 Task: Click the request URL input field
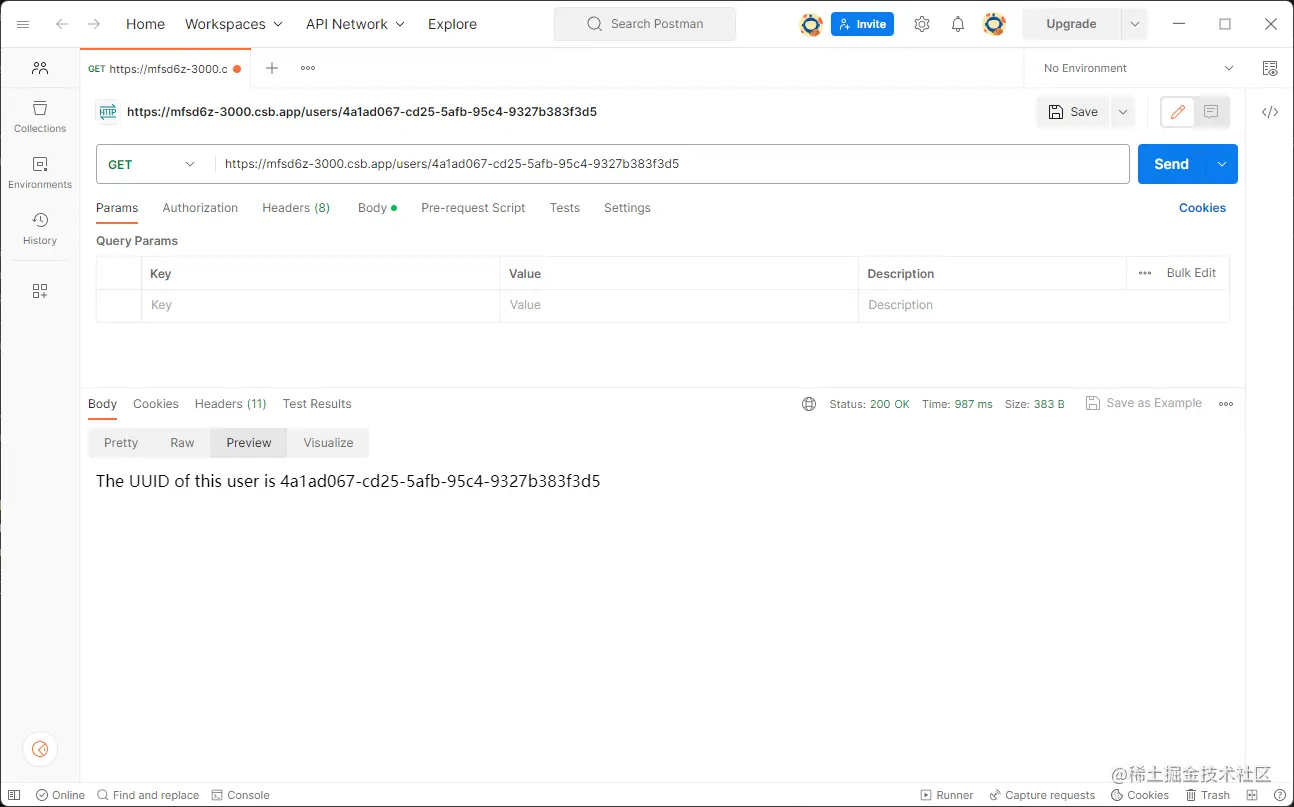click(x=672, y=164)
